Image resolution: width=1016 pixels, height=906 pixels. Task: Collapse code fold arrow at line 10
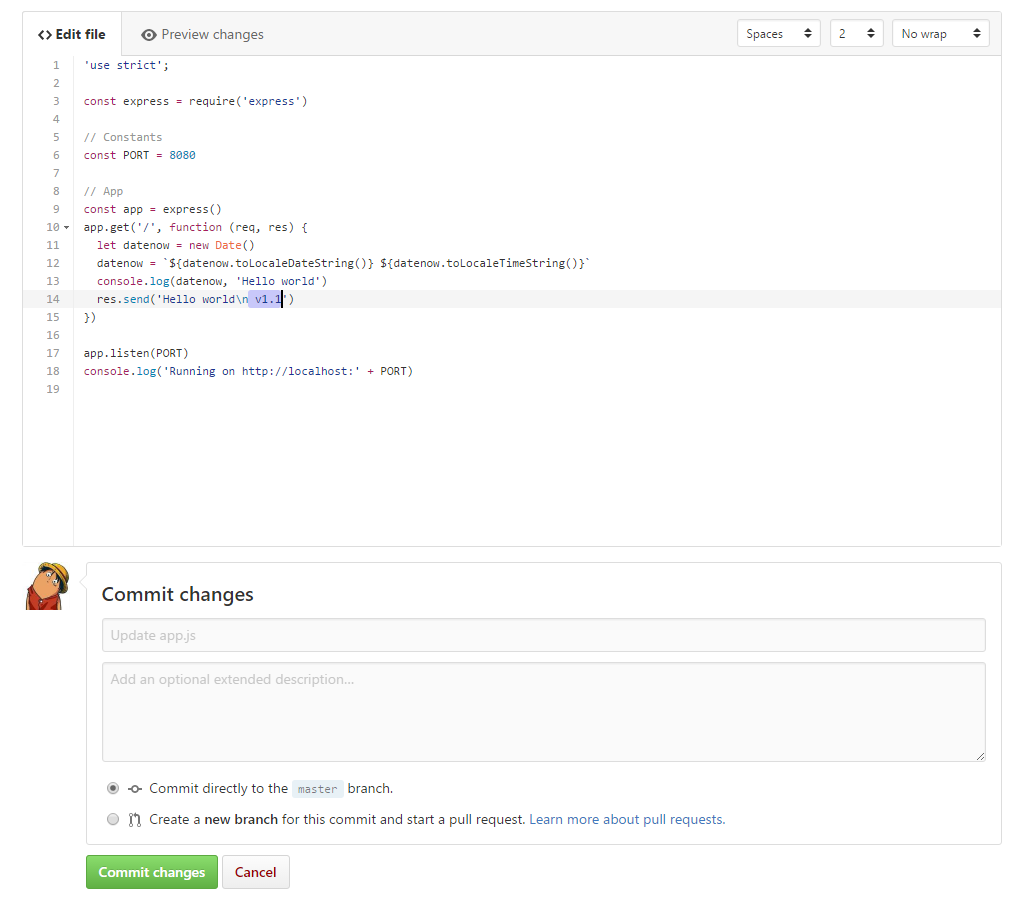coord(67,228)
